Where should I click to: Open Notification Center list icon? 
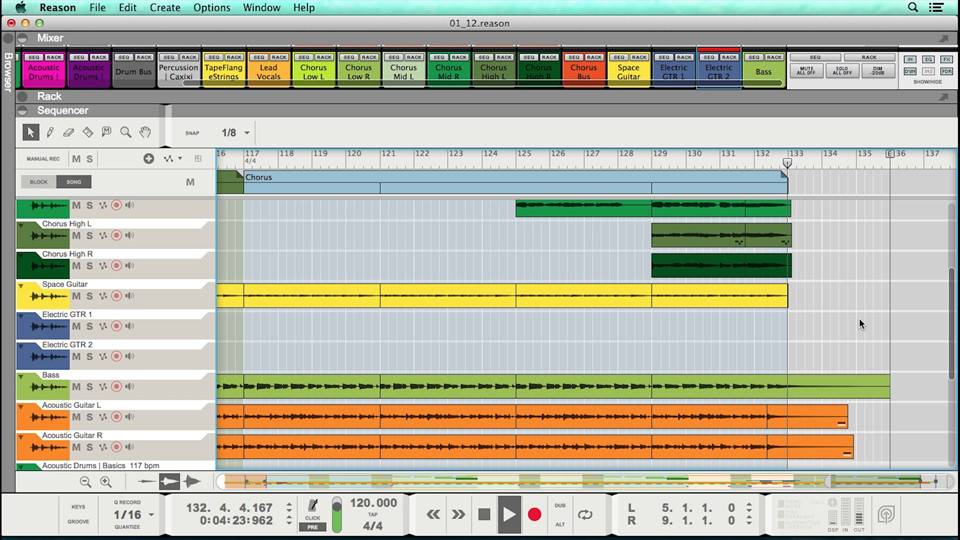pos(936,7)
